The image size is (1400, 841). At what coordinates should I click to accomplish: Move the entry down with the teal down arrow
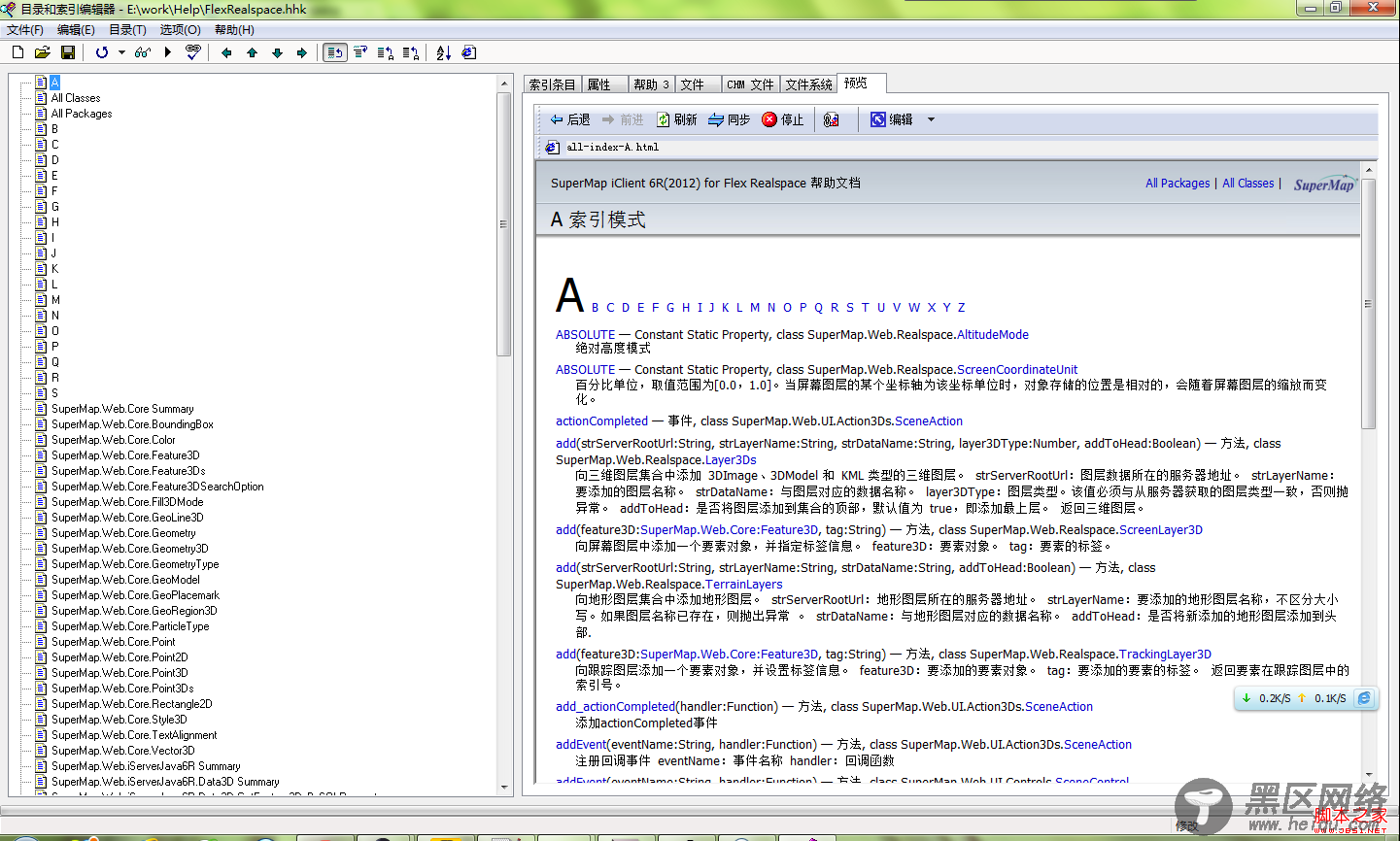(x=277, y=52)
